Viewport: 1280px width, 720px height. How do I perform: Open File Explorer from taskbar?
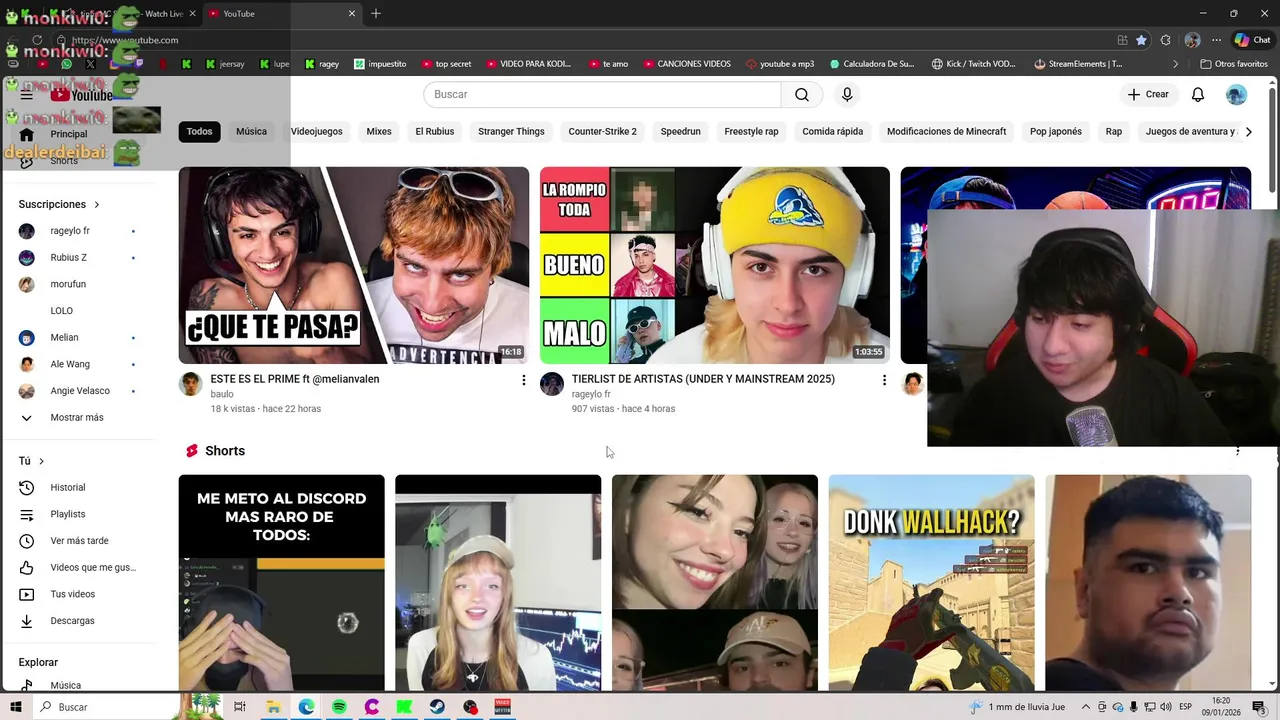click(x=273, y=707)
